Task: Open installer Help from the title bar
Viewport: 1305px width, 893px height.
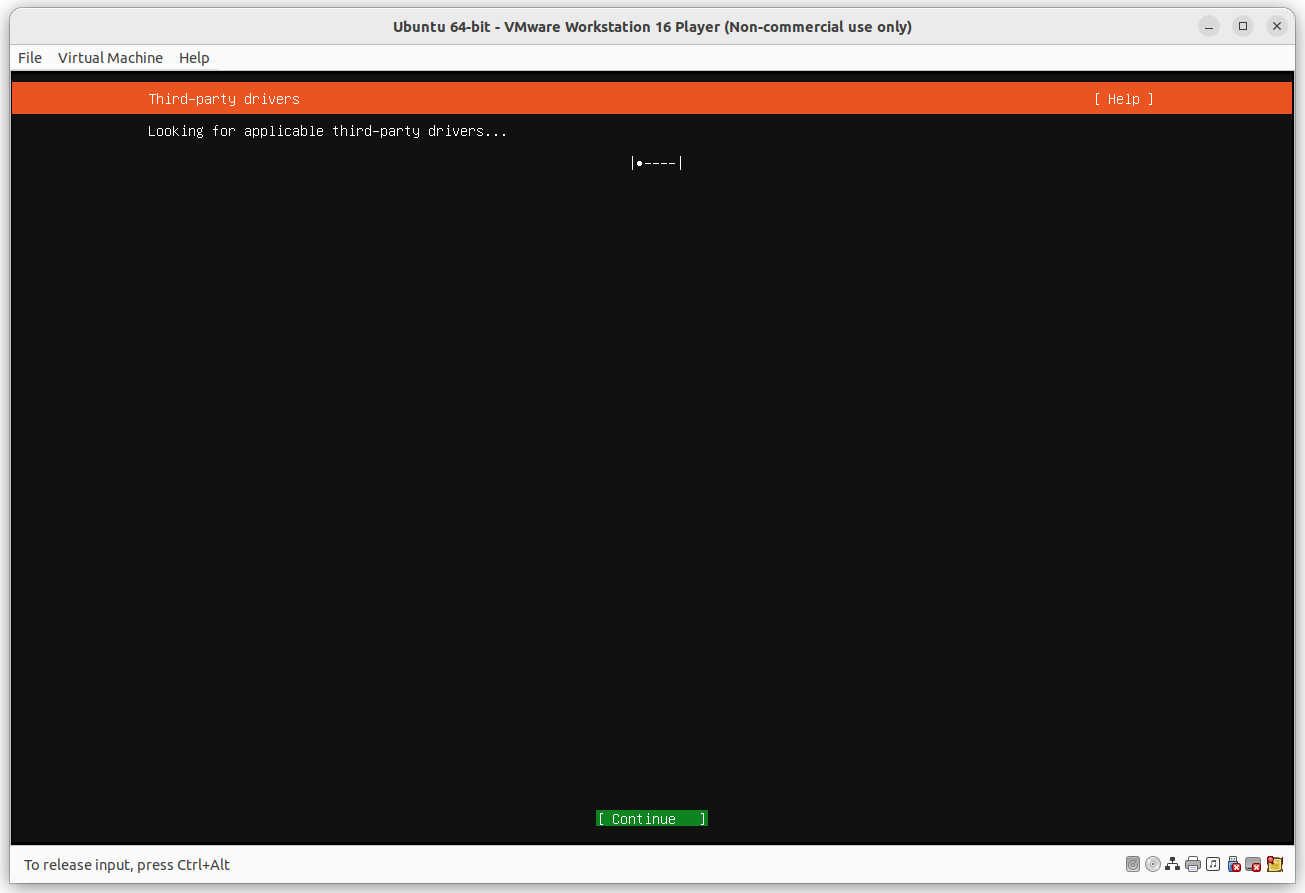Action: pos(1124,98)
